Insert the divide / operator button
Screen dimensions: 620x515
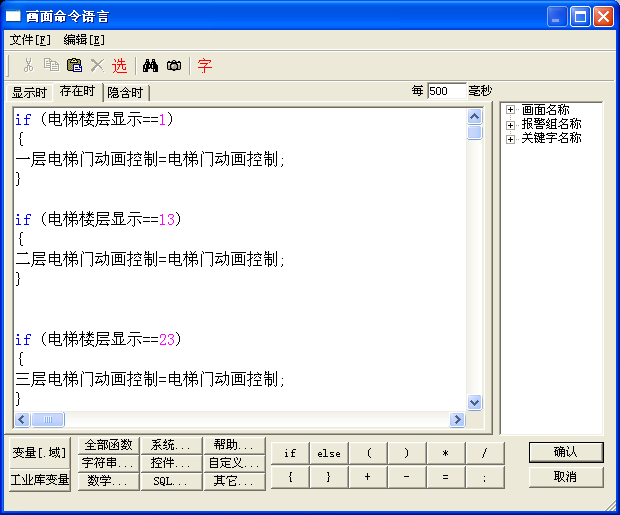coord(485,453)
